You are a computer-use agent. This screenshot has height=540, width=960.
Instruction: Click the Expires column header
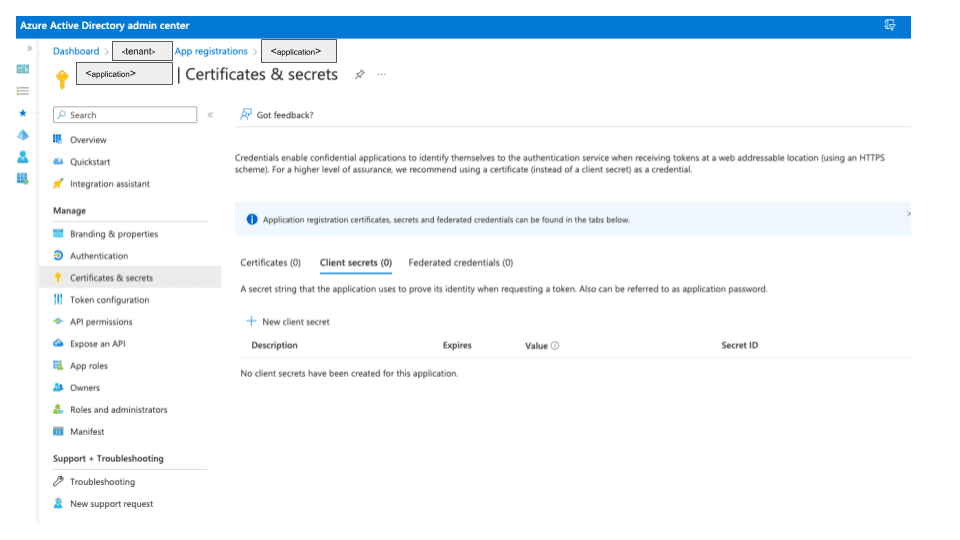(x=457, y=345)
